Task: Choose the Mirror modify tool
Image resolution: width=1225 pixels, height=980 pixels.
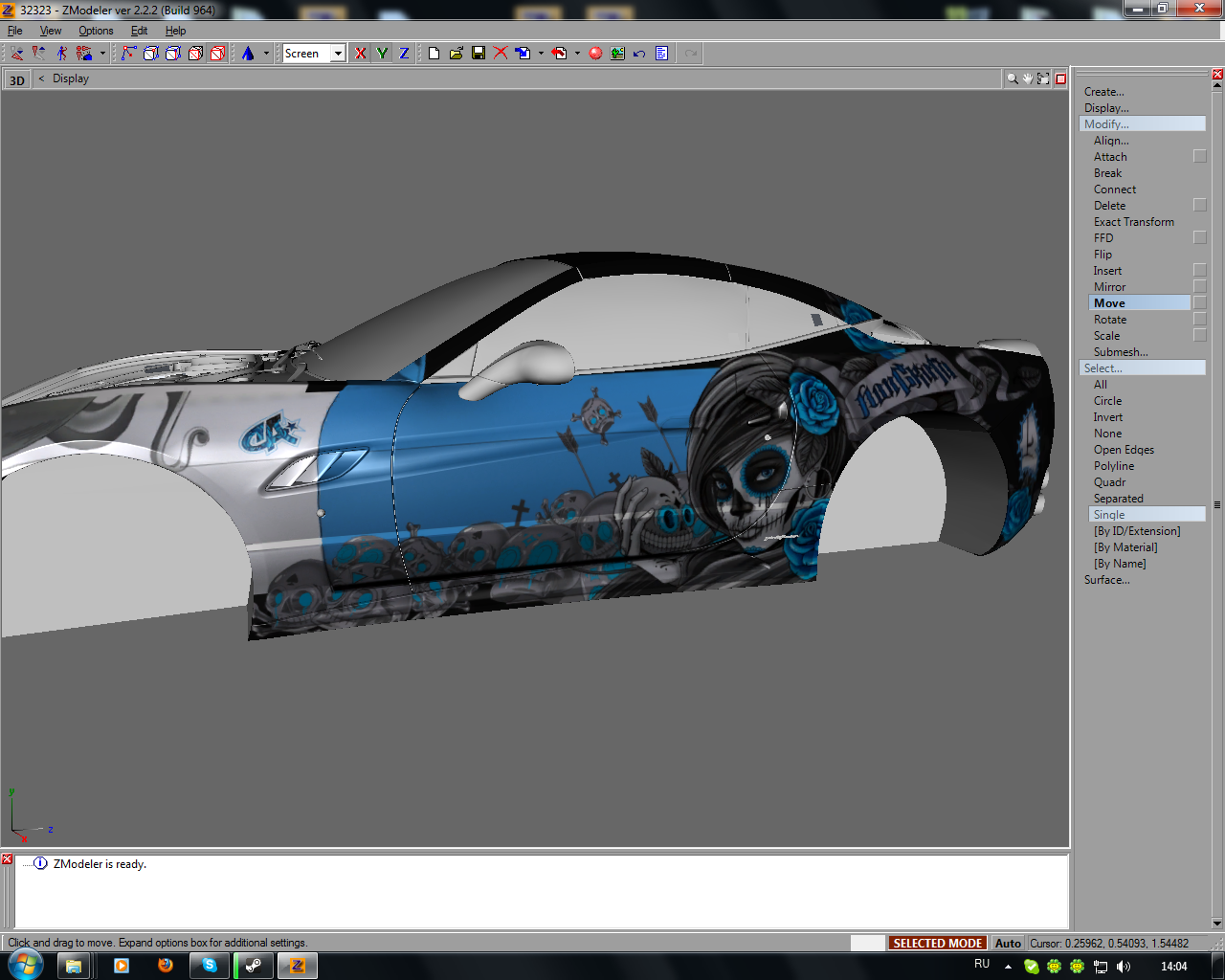Action: (1110, 287)
